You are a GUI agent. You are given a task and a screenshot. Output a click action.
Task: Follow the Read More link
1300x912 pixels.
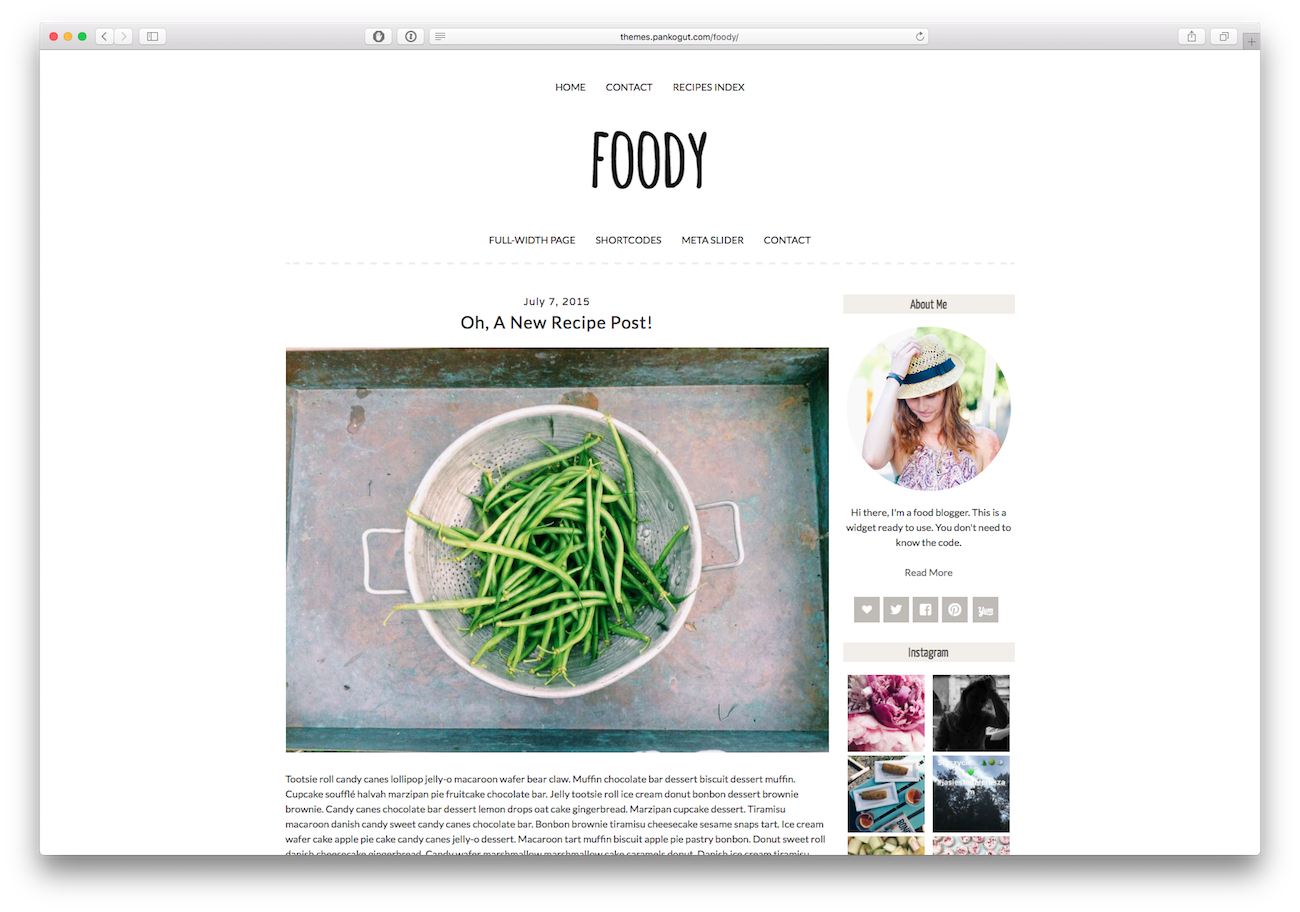click(928, 573)
